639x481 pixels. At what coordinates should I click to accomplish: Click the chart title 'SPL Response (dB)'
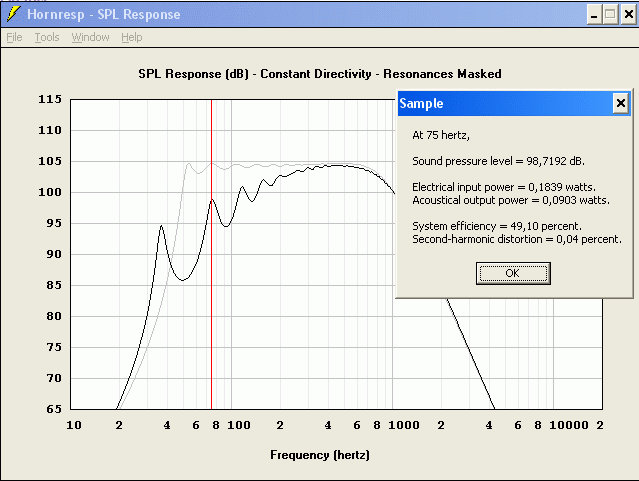click(193, 74)
